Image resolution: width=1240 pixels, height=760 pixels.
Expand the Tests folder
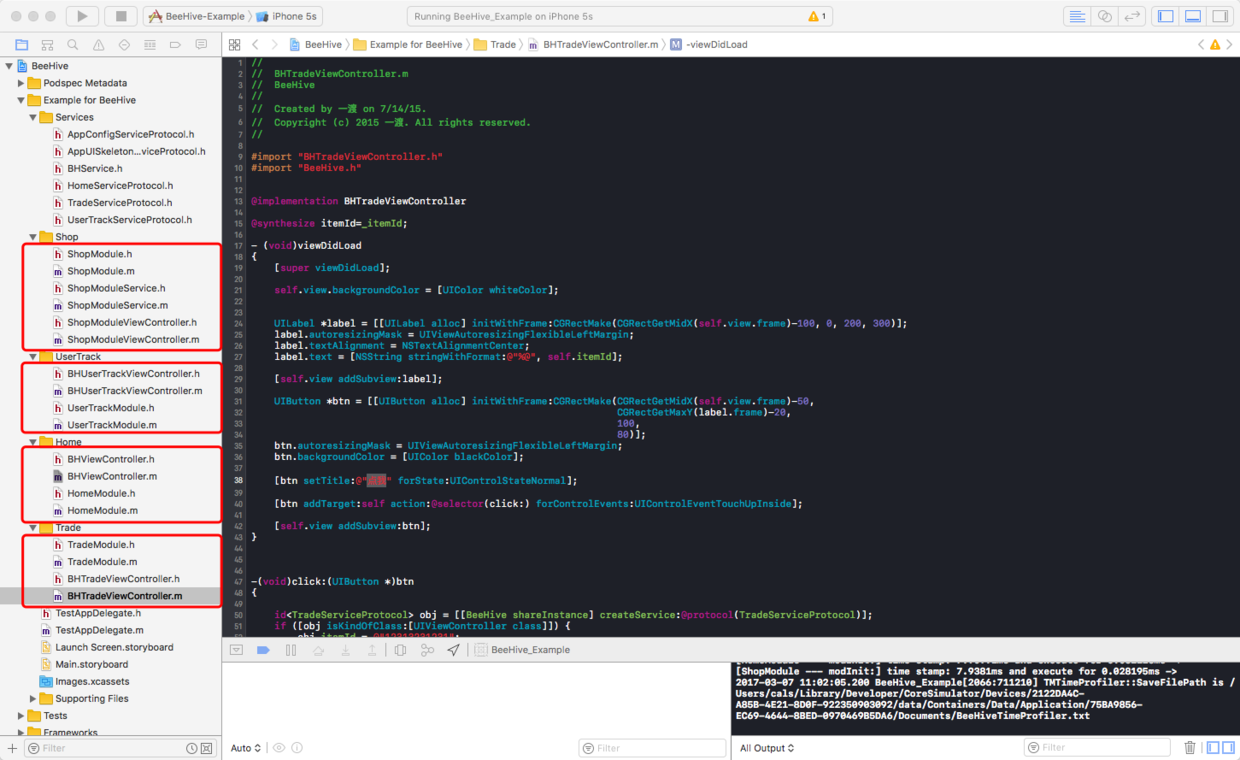click(x=21, y=716)
